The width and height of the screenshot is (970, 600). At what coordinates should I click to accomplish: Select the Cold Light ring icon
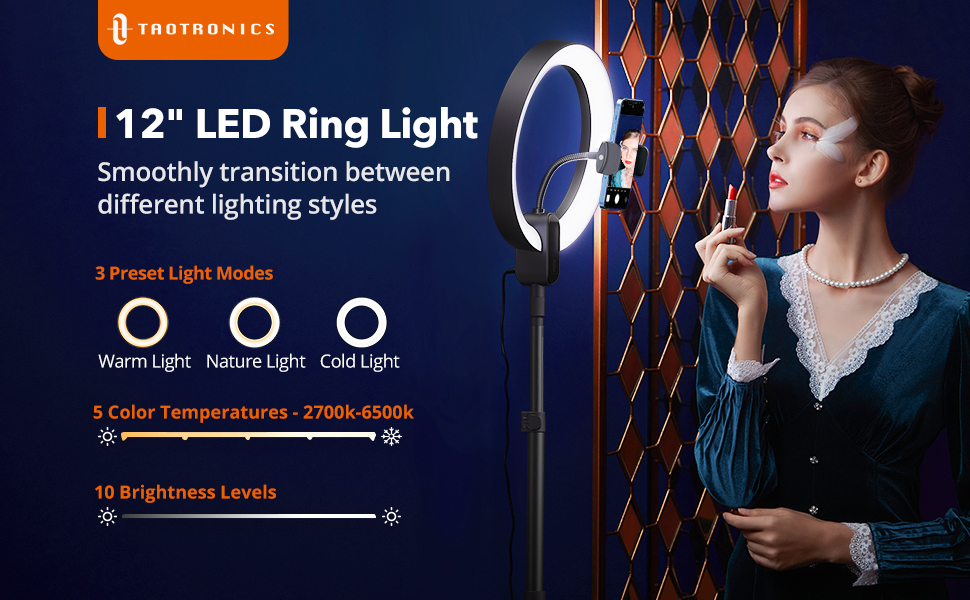361,322
